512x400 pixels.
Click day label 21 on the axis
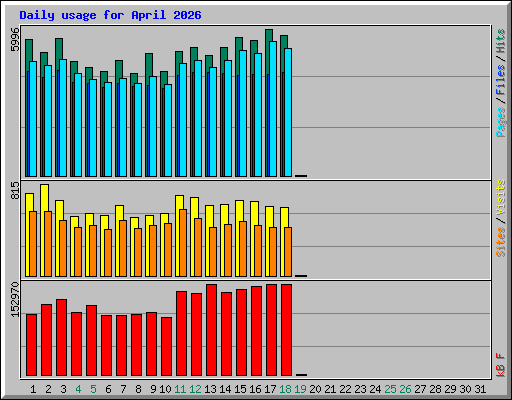pos(330,389)
